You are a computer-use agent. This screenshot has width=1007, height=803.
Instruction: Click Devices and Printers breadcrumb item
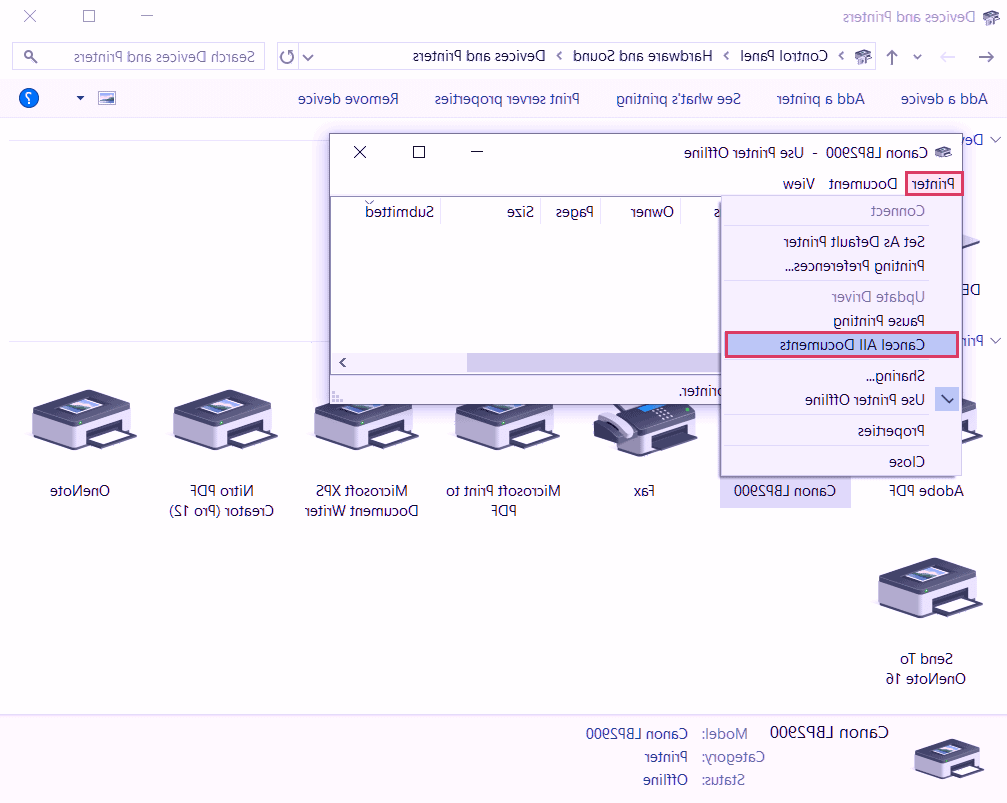pyautogui.click(x=479, y=57)
